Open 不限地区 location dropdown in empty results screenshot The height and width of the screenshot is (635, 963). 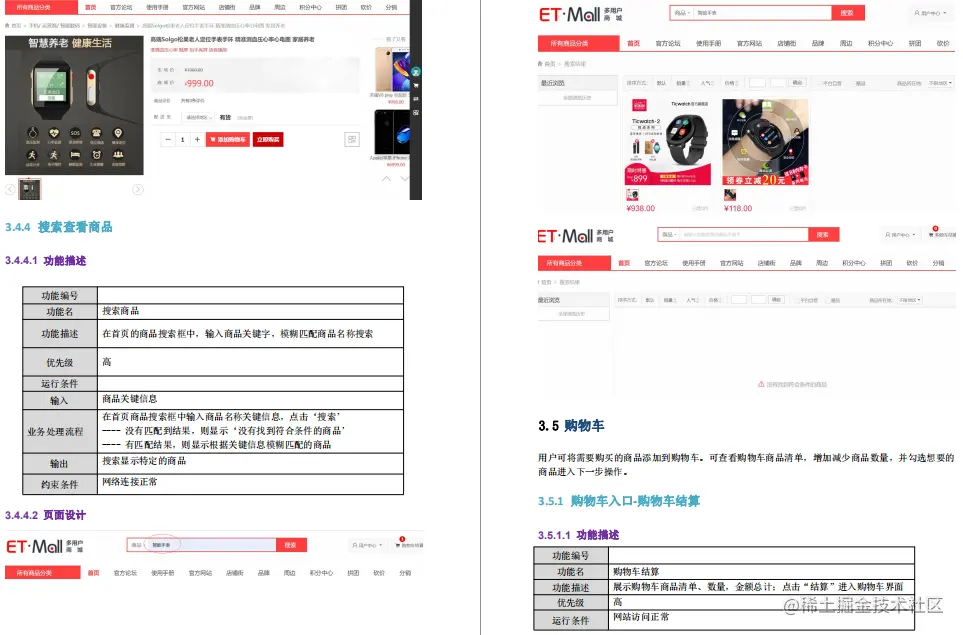click(910, 300)
